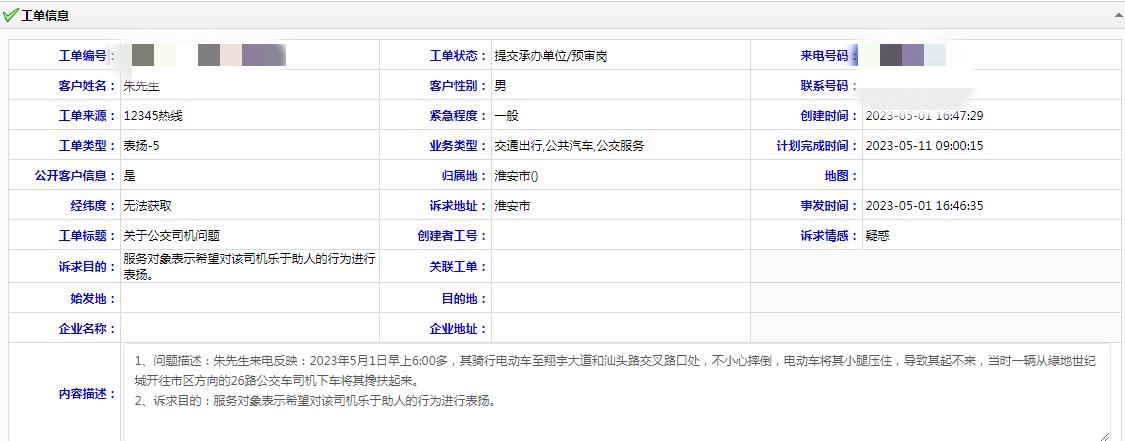Select the 工单类型 label
The width and height of the screenshot is (1125, 441).
click(87, 146)
